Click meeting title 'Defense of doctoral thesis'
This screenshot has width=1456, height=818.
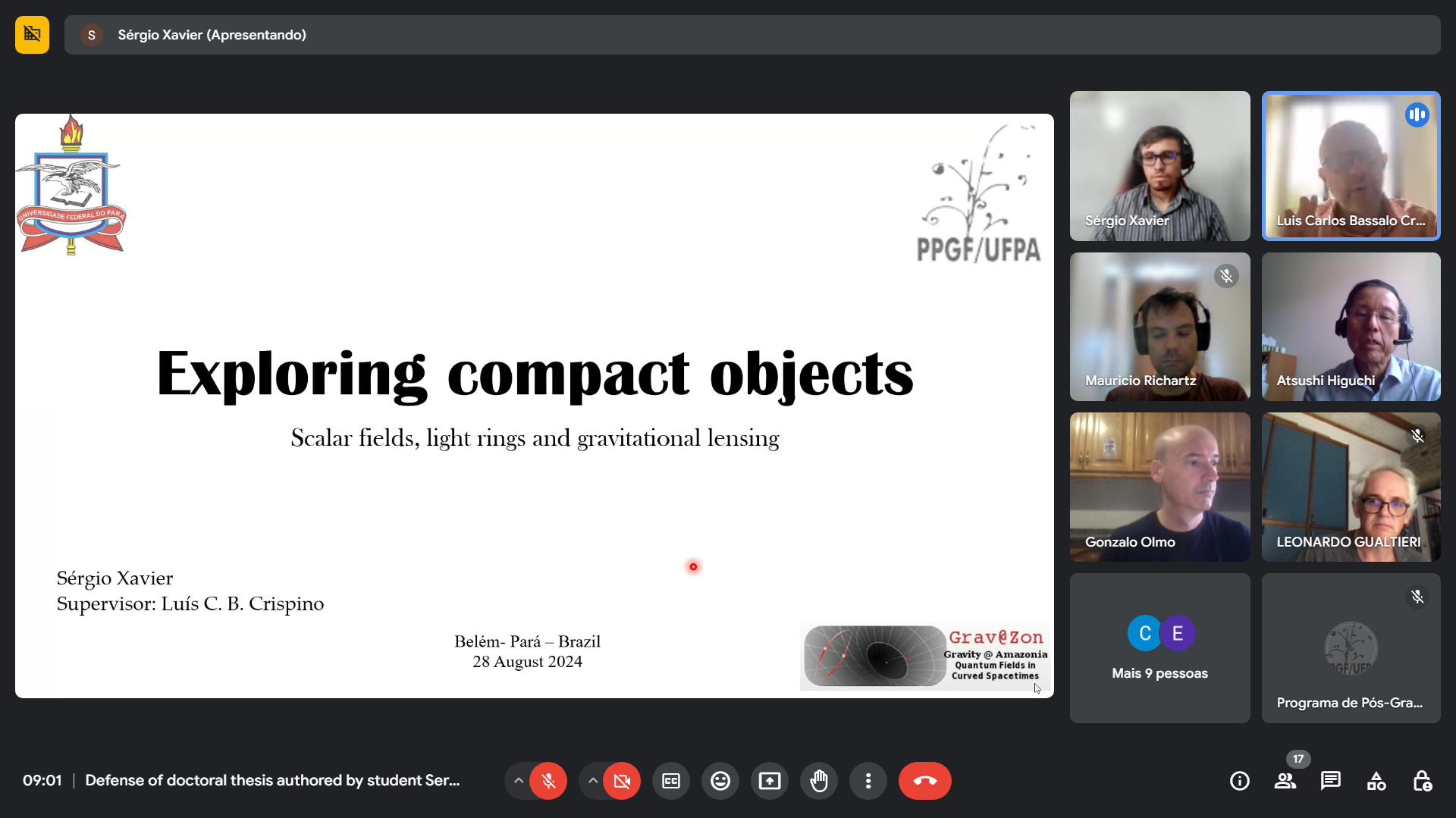click(272, 780)
